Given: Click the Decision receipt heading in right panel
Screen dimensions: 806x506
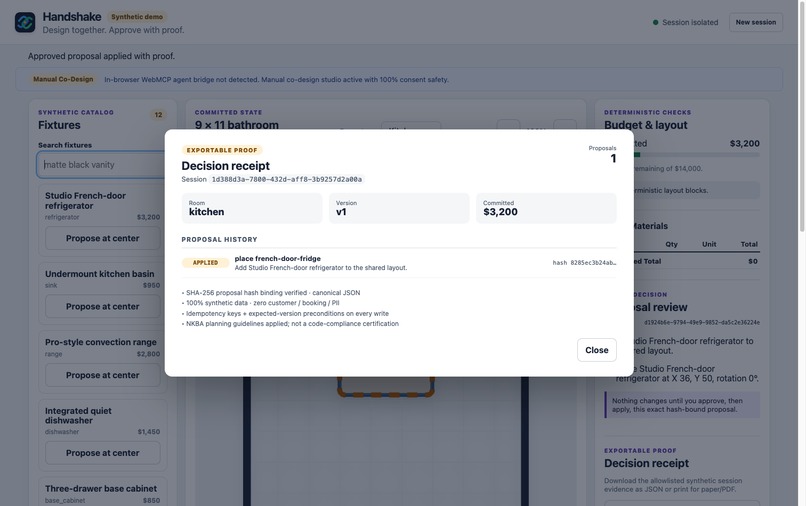Looking at the screenshot, I should pos(646,463).
